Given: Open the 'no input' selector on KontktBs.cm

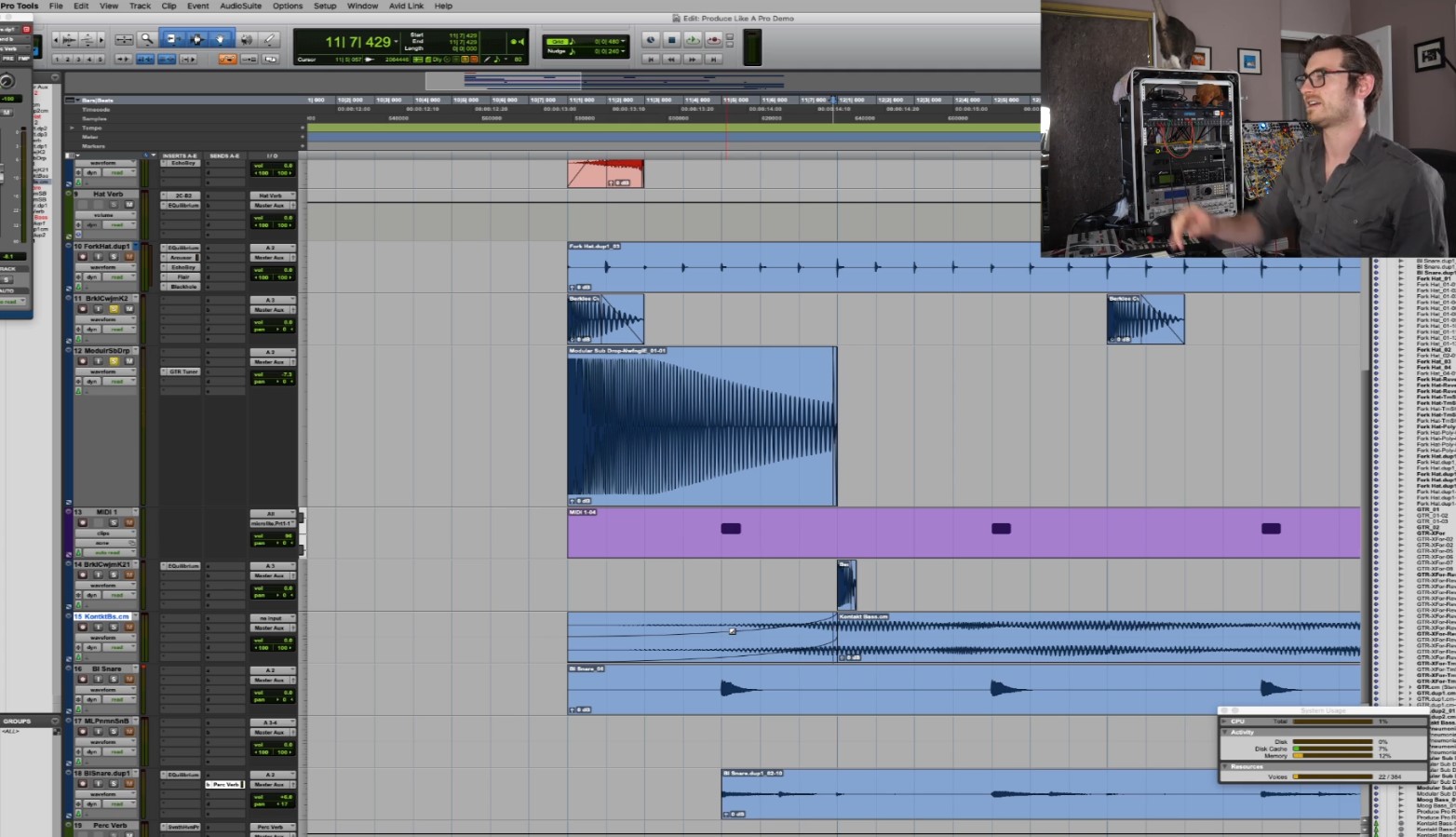Looking at the screenshot, I should pyautogui.click(x=272, y=617).
